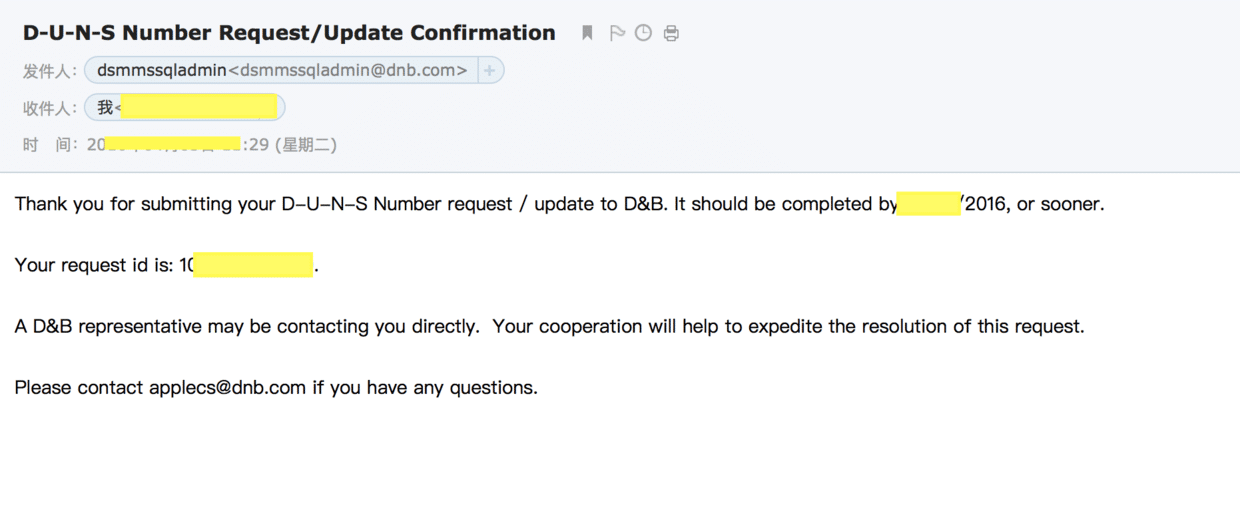Print this email using the printer icon

tap(671, 33)
